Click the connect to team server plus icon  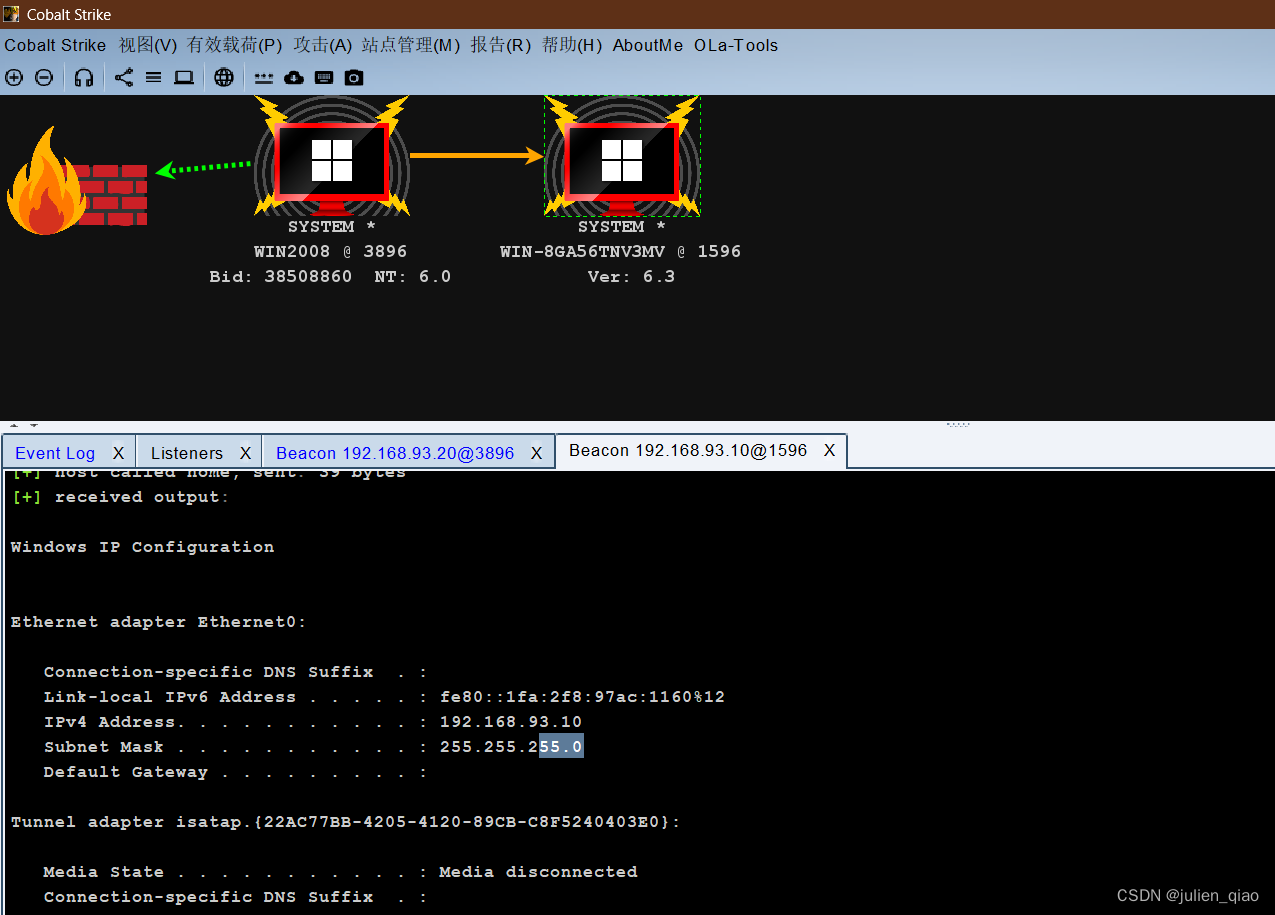14,77
